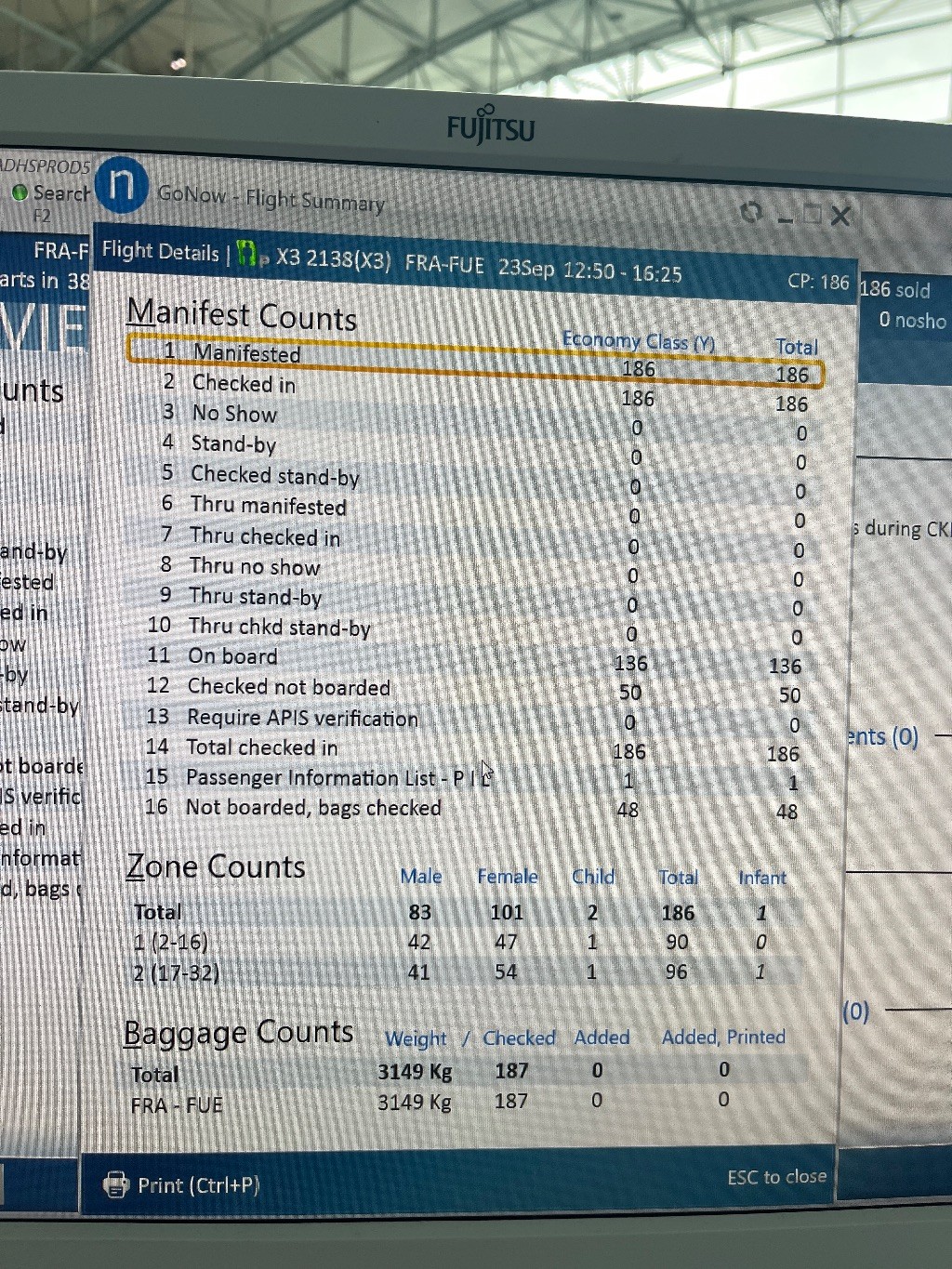Viewport: 952px width, 1269px height.
Task: Minimize the Flight Summary window
Action: [786, 217]
